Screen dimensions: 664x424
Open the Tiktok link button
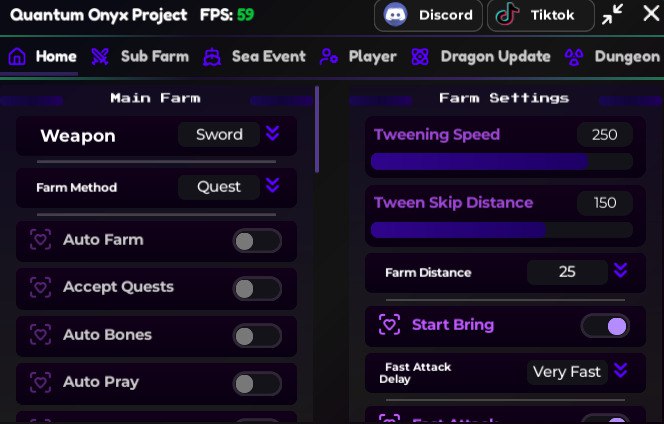pyautogui.click(x=541, y=15)
